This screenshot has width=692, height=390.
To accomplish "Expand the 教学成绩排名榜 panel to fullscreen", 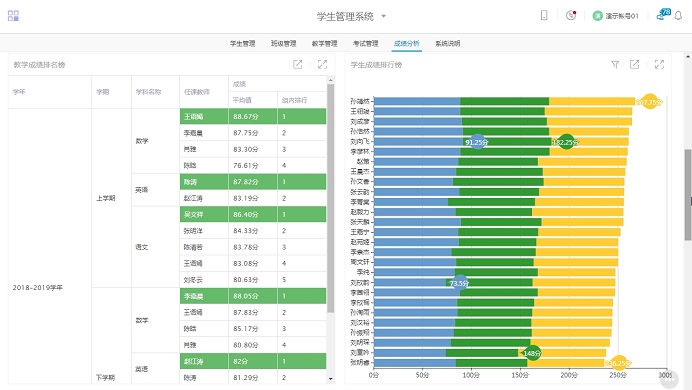I will click(x=323, y=64).
